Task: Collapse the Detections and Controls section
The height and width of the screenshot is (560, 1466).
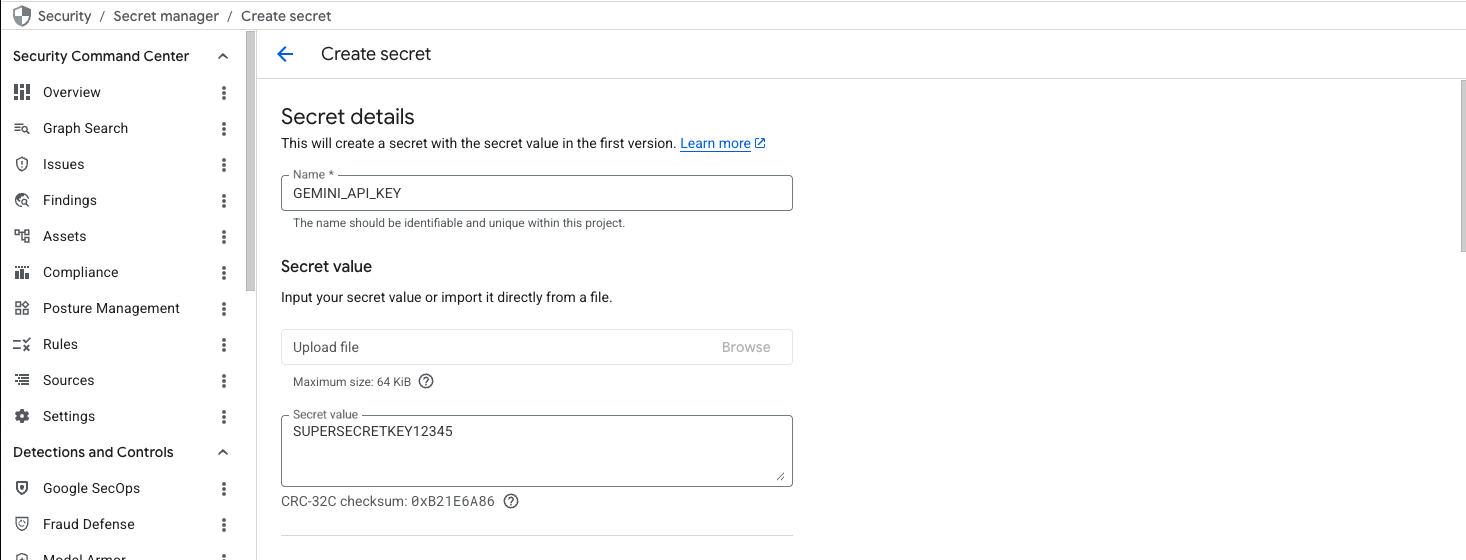Action: (x=222, y=452)
